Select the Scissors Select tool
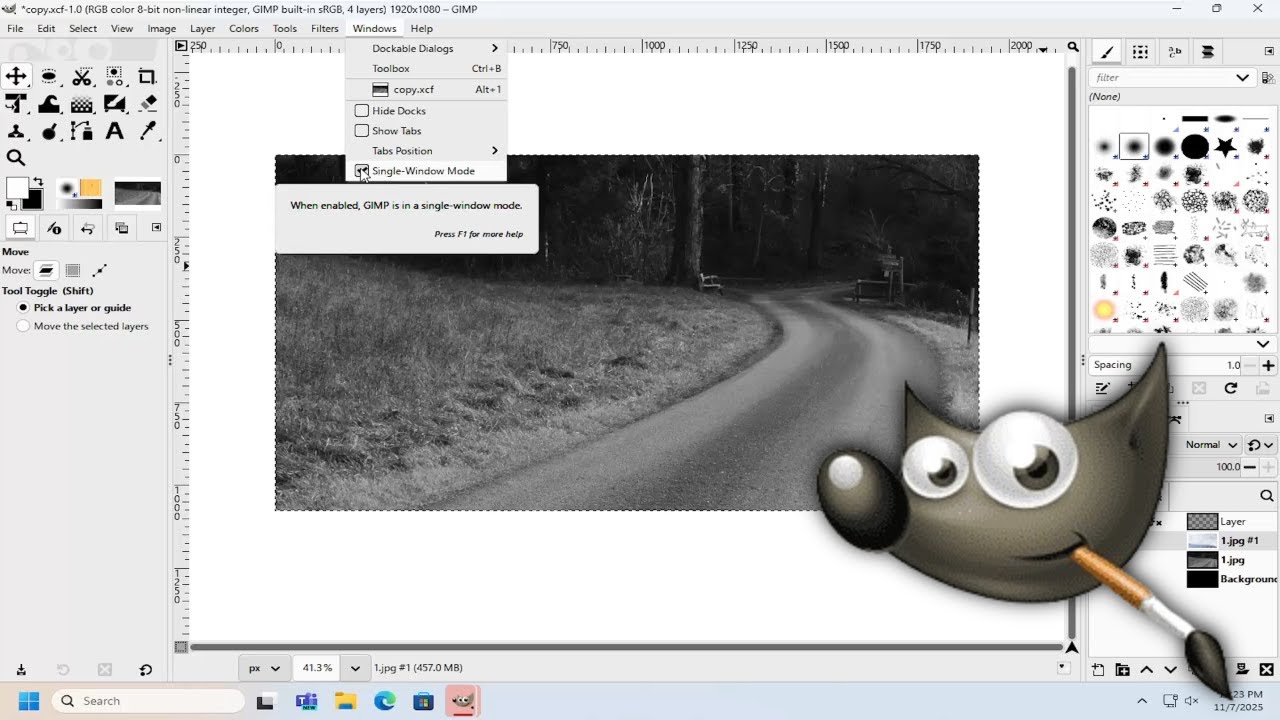 82,77
